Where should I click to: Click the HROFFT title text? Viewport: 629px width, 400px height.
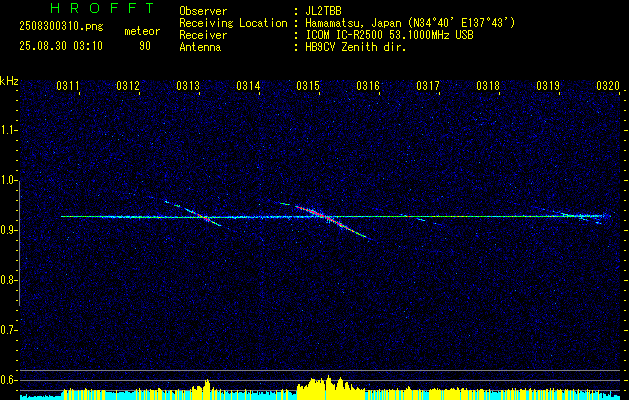103,8
